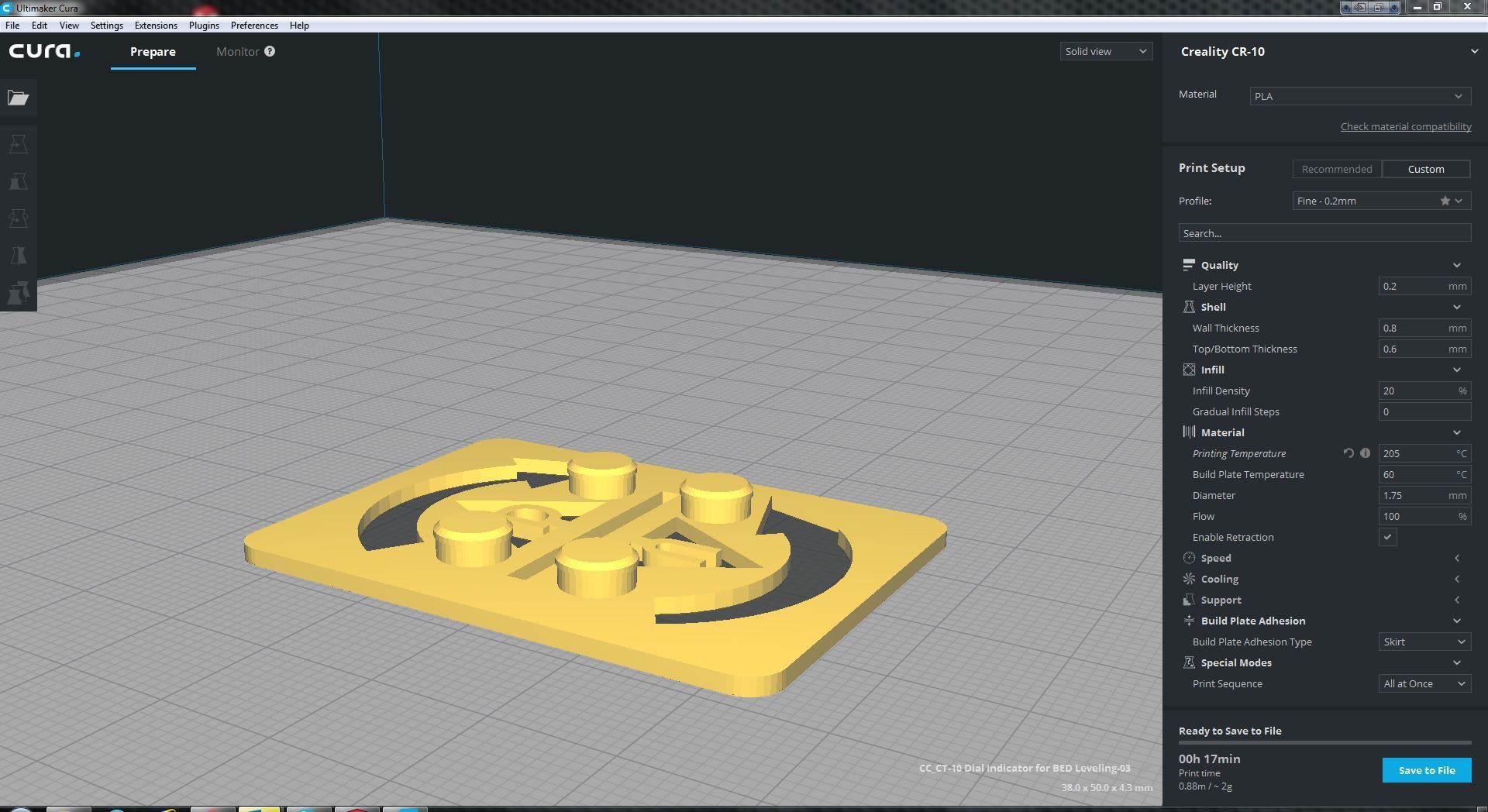
Task: Open the Check material compatibility link
Action: click(1405, 126)
